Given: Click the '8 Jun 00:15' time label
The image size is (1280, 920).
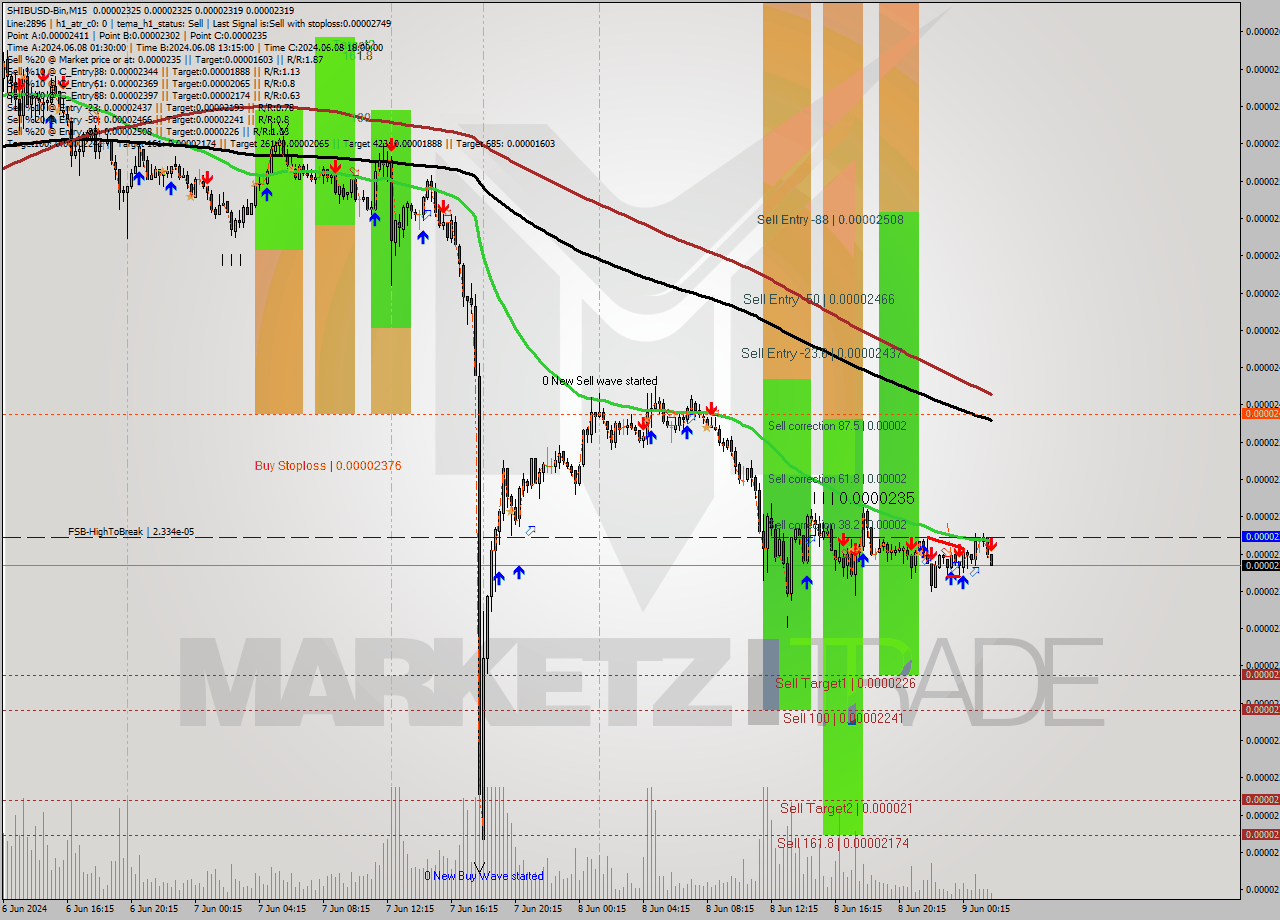Looking at the screenshot, I should pyautogui.click(x=604, y=909).
